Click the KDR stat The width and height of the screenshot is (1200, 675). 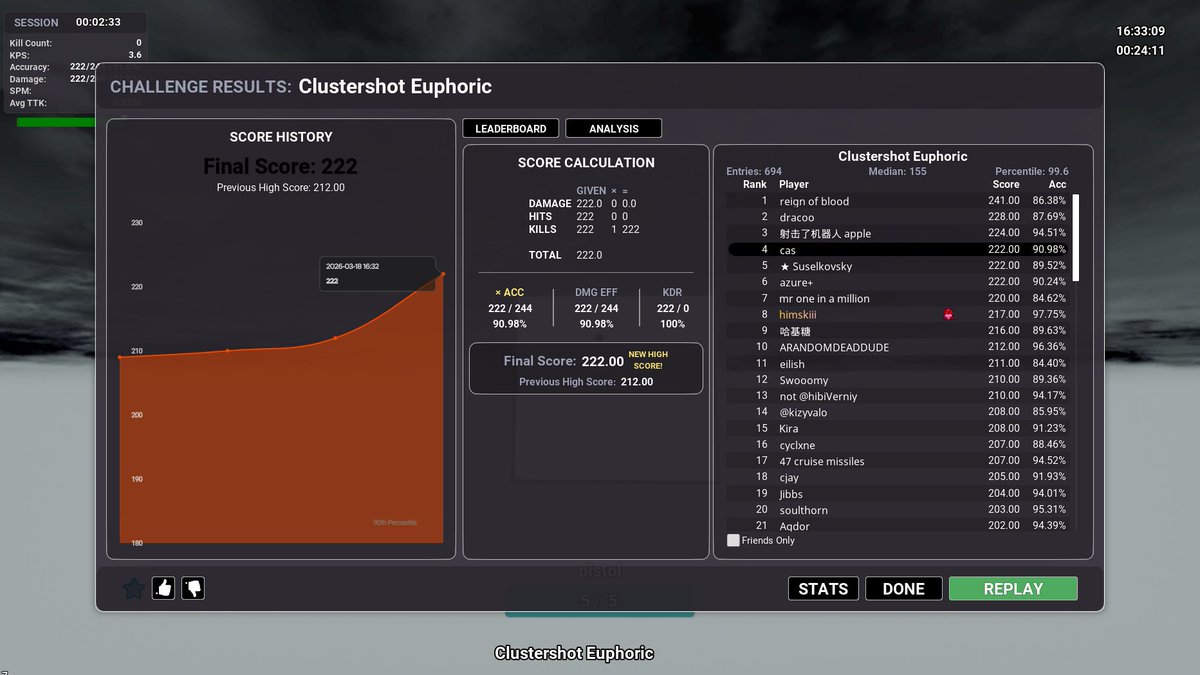click(x=672, y=308)
